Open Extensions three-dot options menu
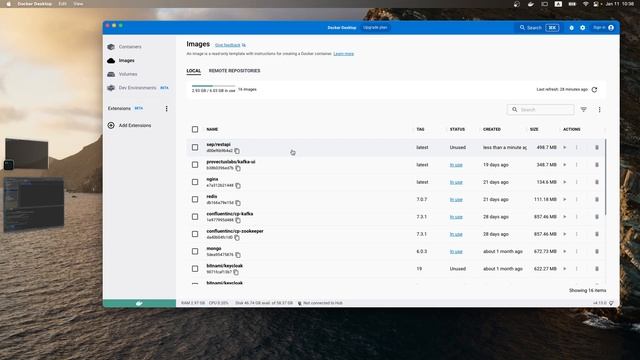This screenshot has width=640, height=360. 167,109
